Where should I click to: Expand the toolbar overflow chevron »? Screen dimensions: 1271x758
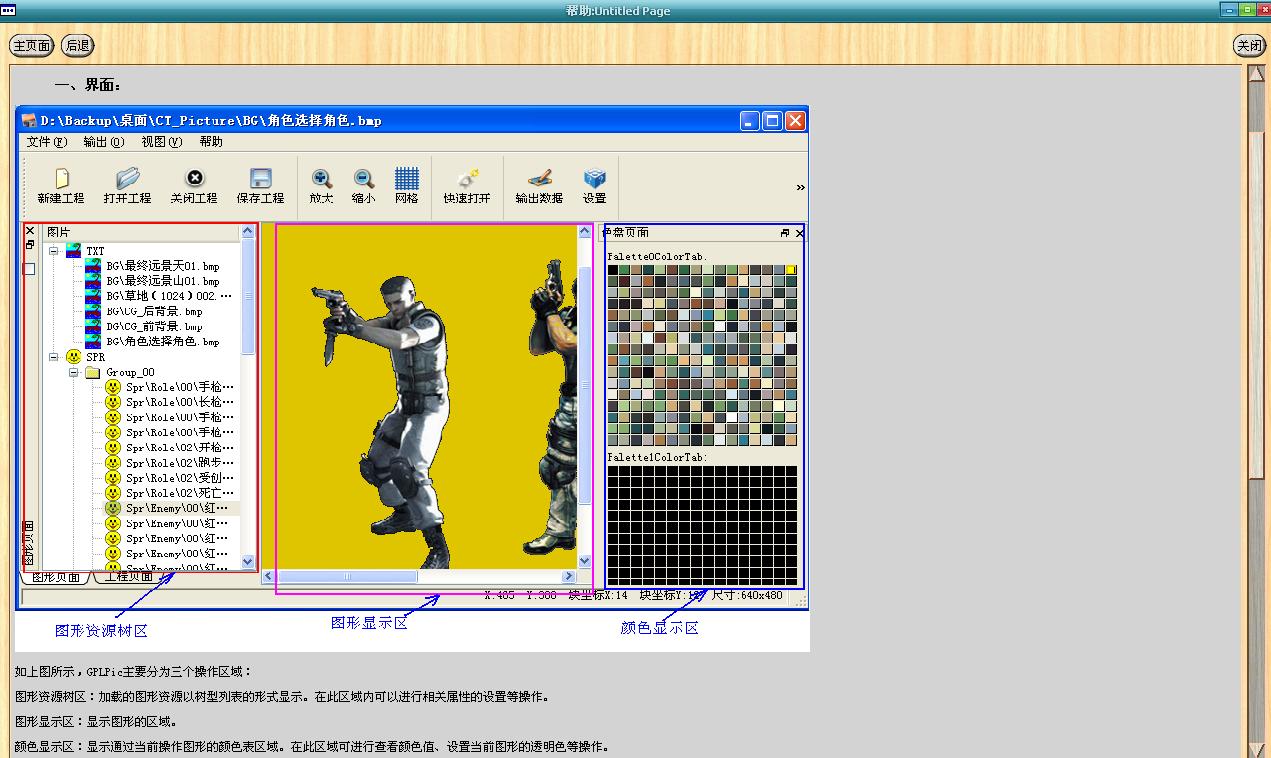[800, 187]
